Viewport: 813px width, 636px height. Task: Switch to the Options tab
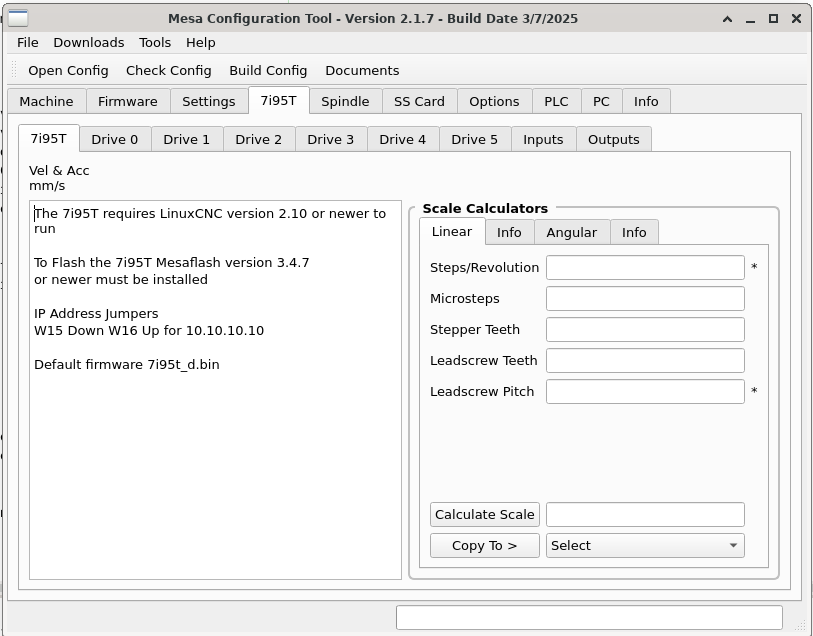(x=494, y=101)
